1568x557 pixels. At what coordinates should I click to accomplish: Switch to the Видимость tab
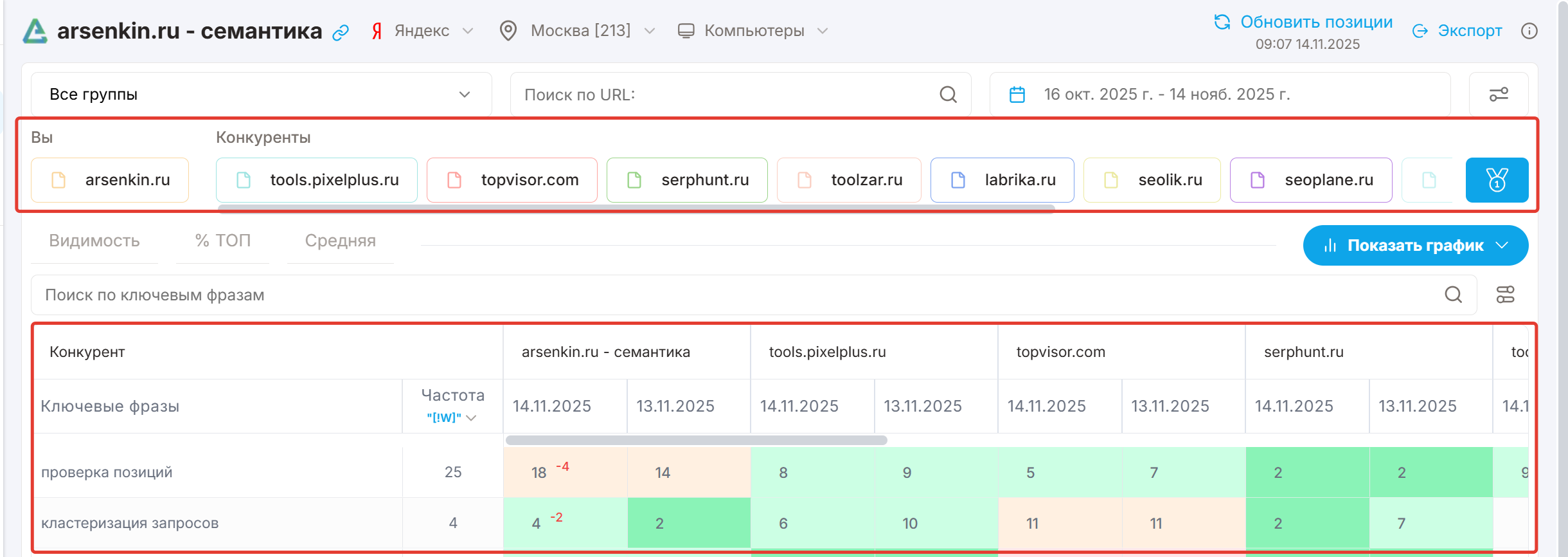[x=94, y=241]
